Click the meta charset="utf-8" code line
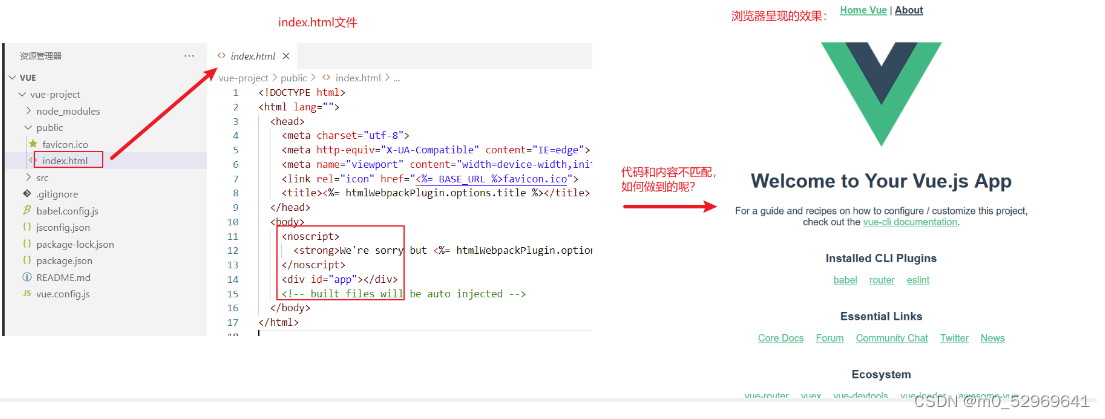This screenshot has width=1105, height=419. point(345,136)
